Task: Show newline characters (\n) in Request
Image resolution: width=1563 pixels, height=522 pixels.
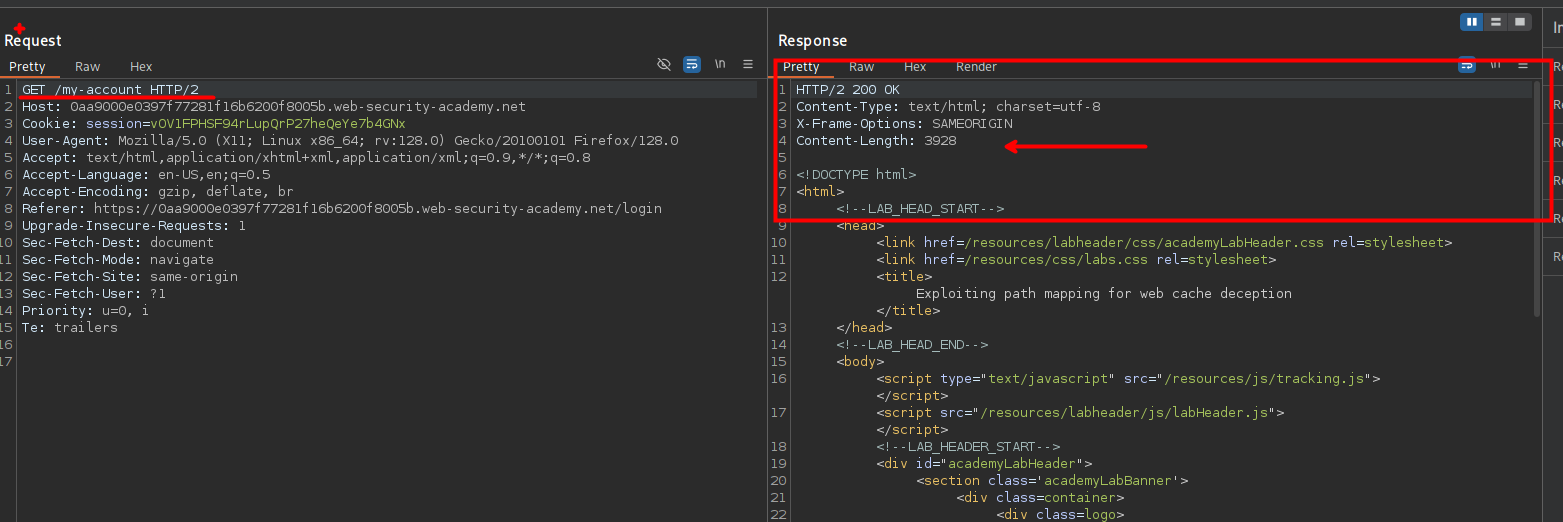Action: point(720,64)
